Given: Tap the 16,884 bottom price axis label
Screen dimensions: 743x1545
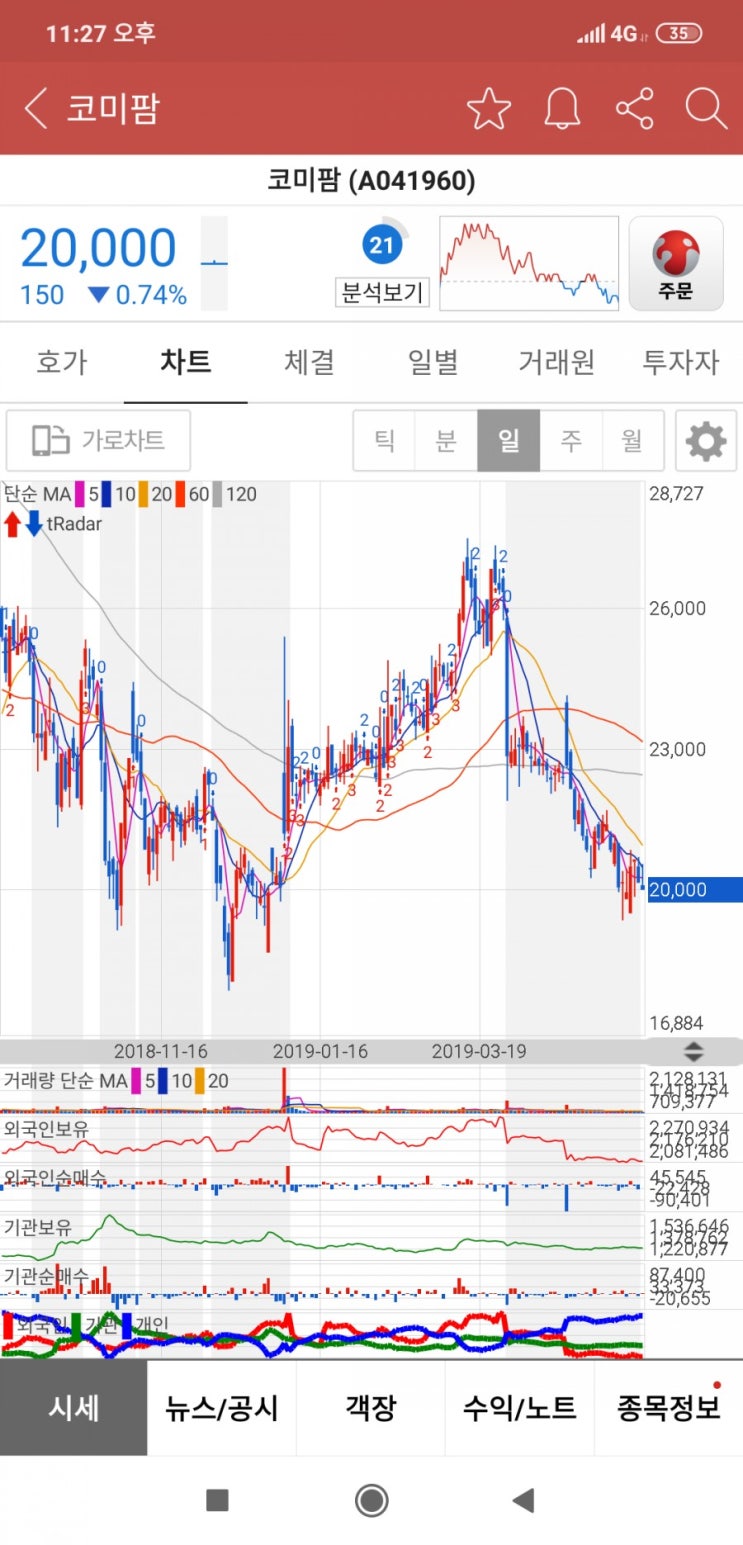Looking at the screenshot, I should [x=677, y=1023].
